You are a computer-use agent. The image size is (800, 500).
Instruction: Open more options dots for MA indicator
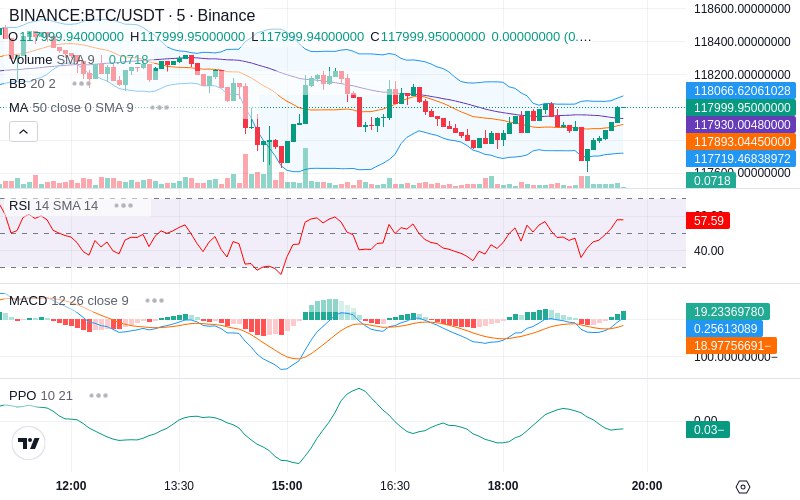point(159,108)
